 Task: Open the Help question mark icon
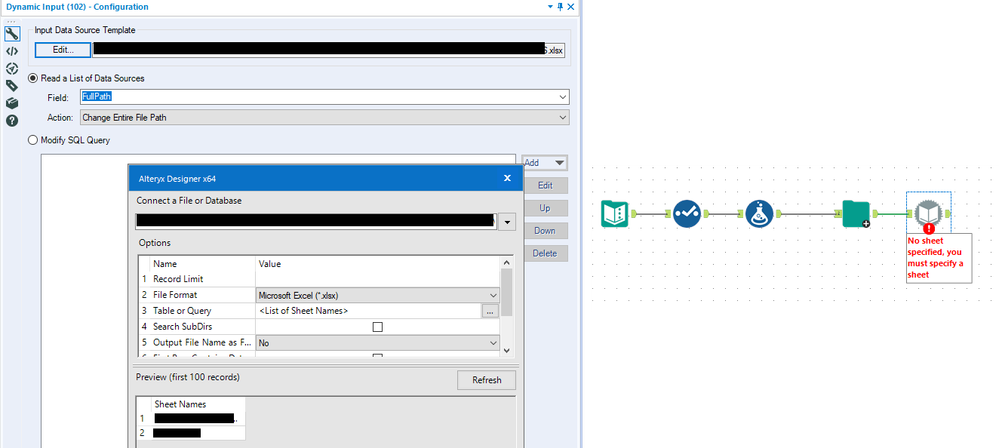tap(11, 120)
